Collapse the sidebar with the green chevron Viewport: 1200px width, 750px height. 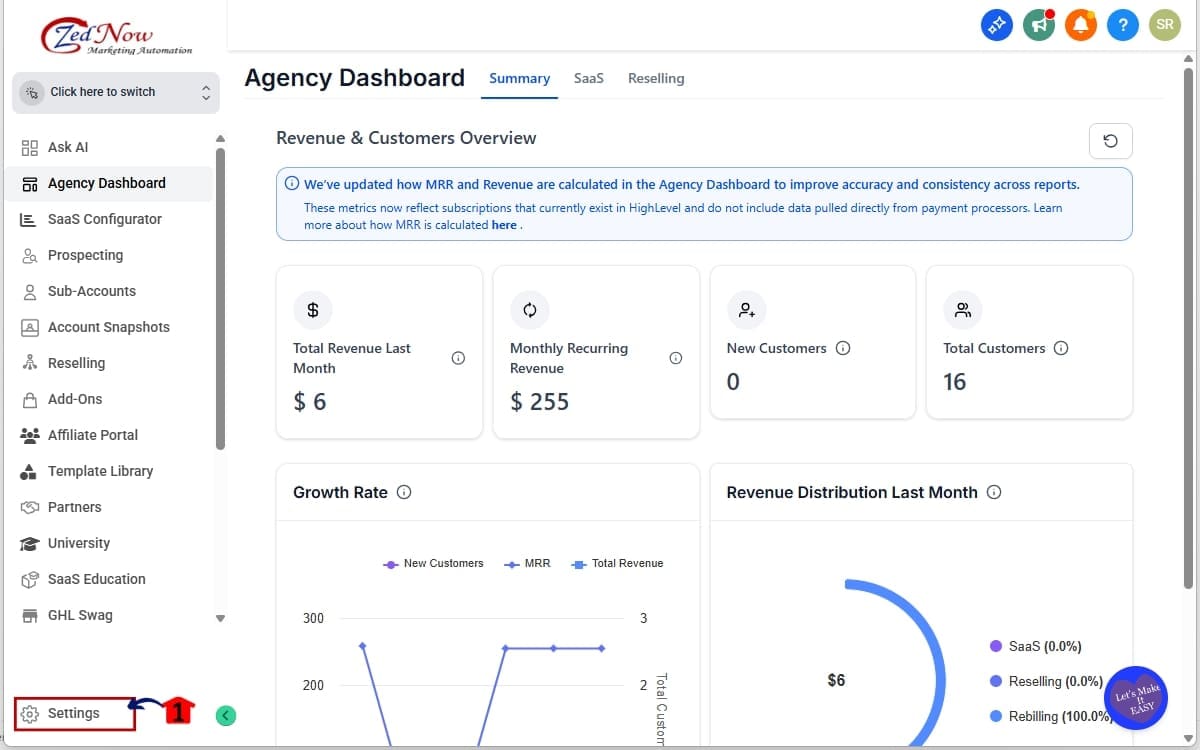point(225,716)
